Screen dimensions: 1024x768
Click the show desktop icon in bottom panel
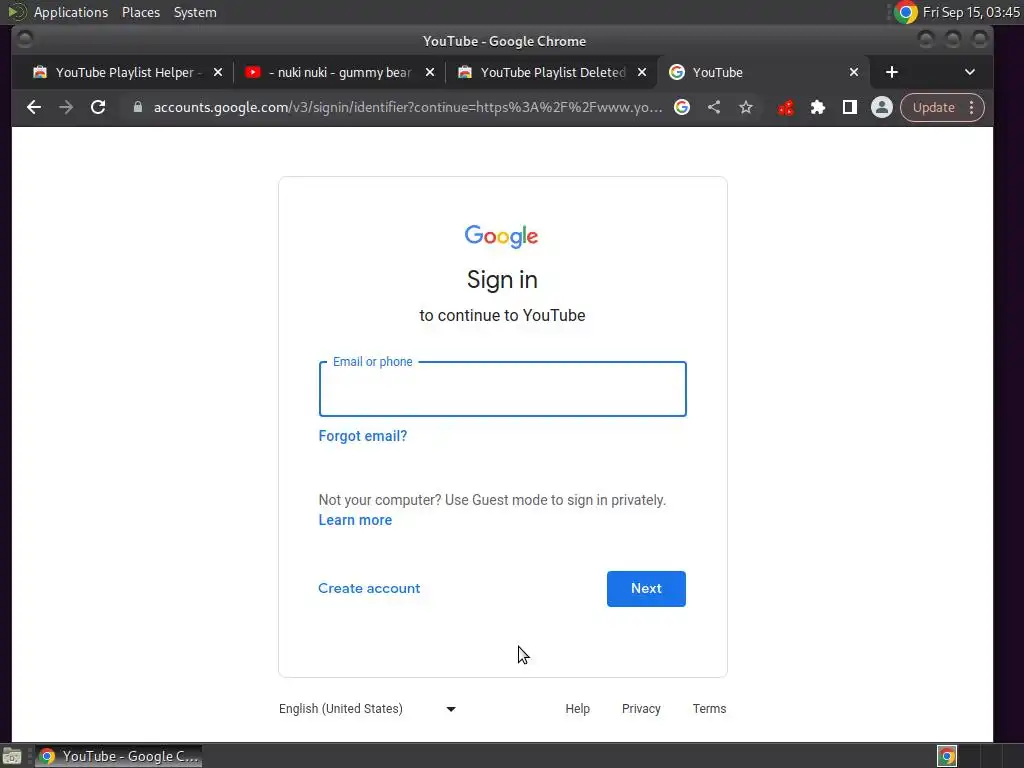pos(12,757)
